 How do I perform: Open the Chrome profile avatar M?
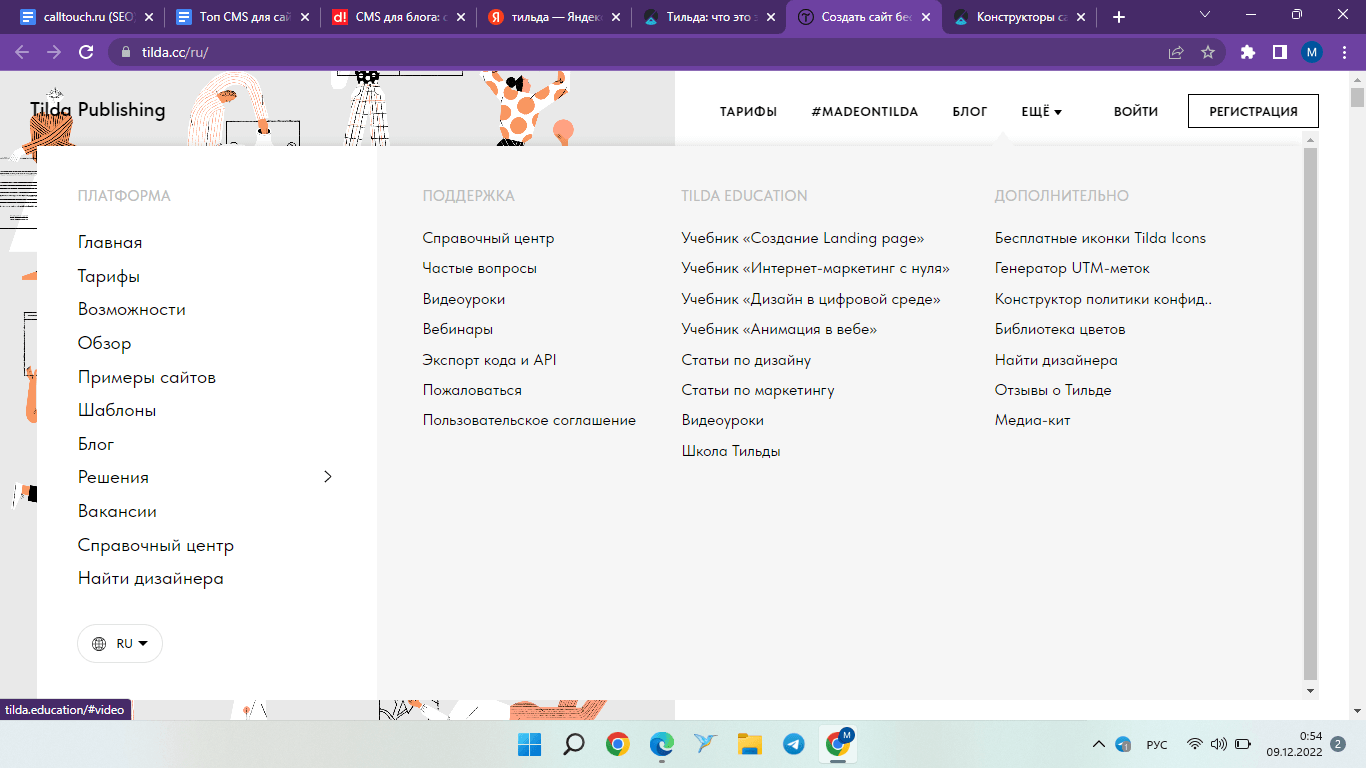tap(1311, 52)
